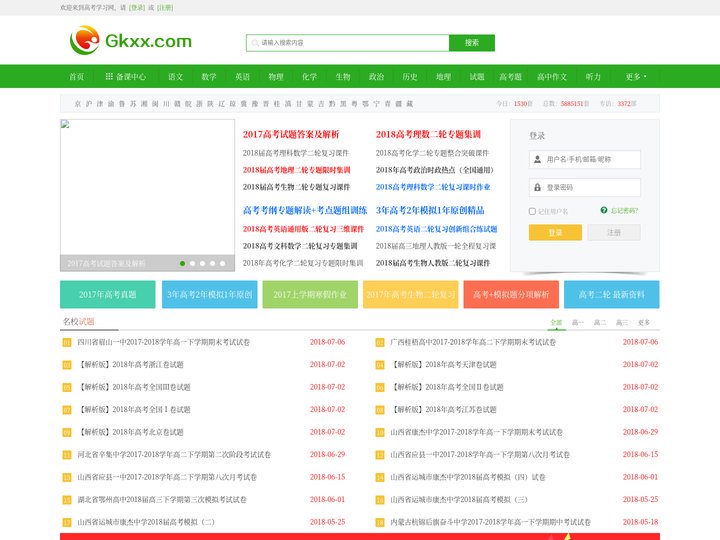Click number badge 01 beside 四川省眉山一中
The width and height of the screenshot is (720, 540).
tap(67, 343)
